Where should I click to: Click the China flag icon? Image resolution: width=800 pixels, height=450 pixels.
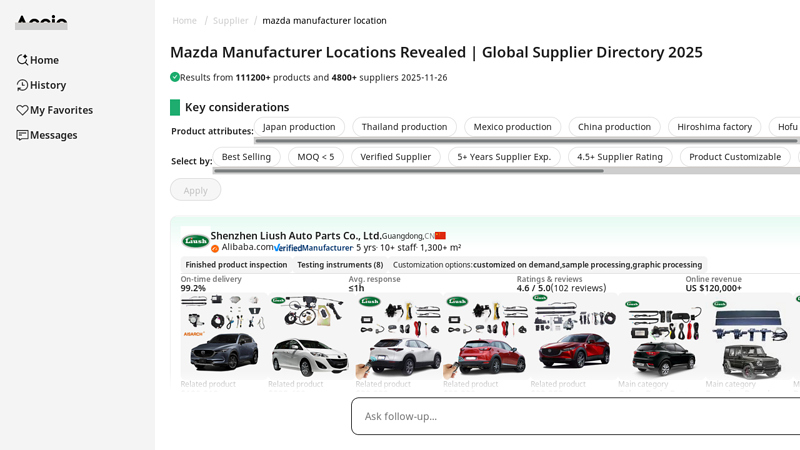coord(440,236)
